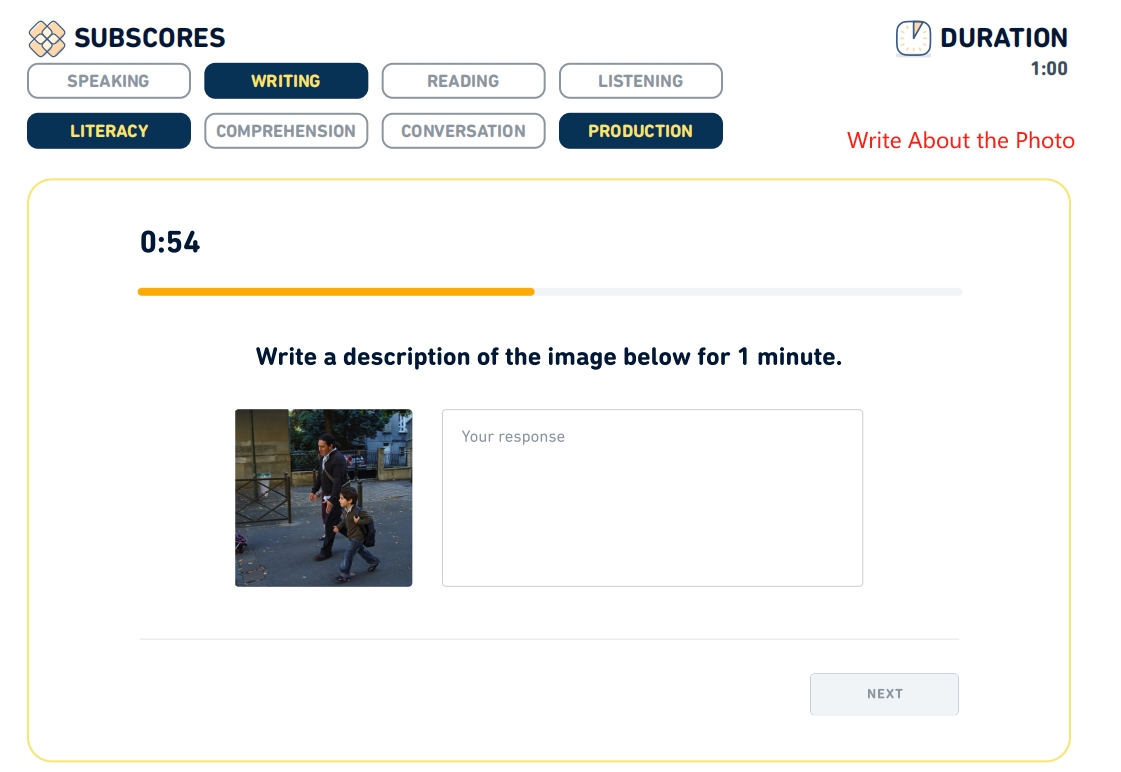Toggle the Writing subscore pill
This screenshot has width=1121, height=772.
pyautogui.click(x=286, y=81)
